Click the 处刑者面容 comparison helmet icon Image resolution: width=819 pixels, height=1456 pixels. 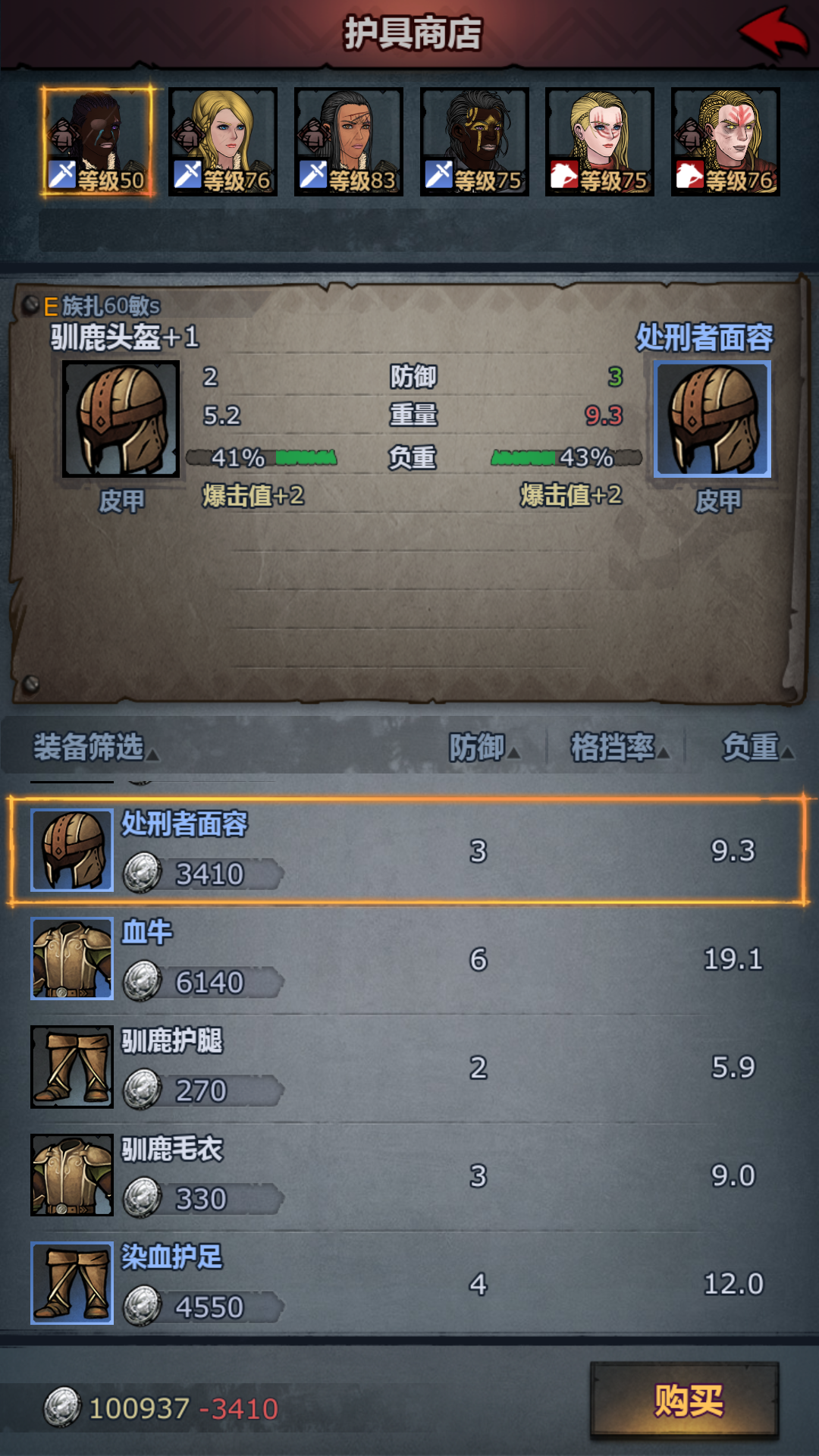point(712,419)
